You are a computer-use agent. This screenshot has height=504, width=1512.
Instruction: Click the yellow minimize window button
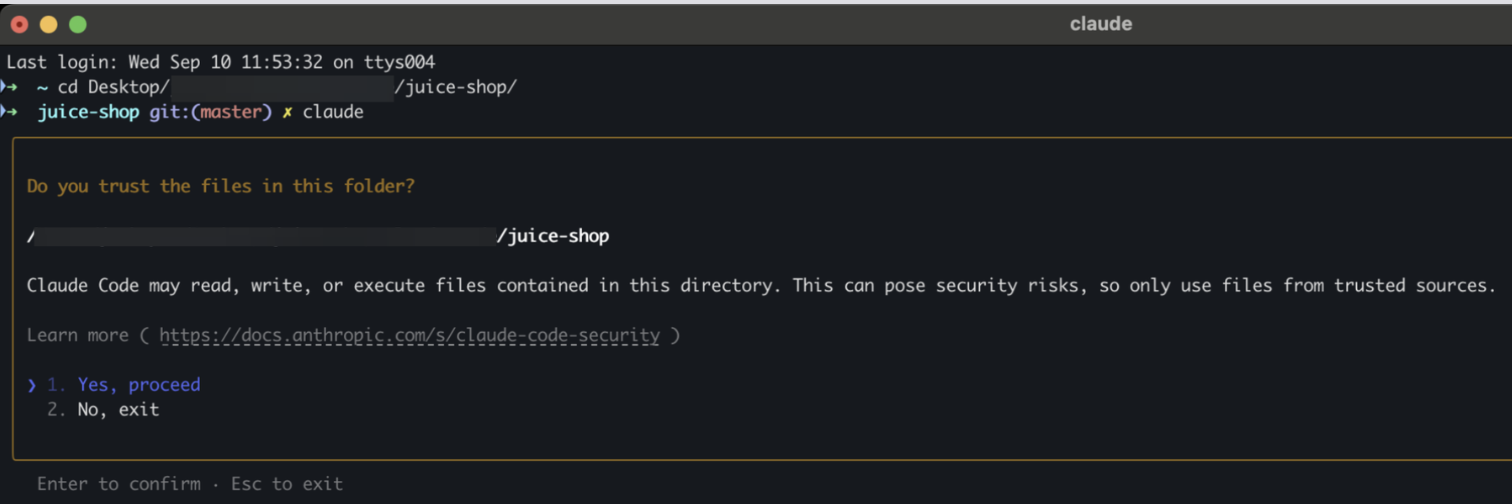coord(48,24)
